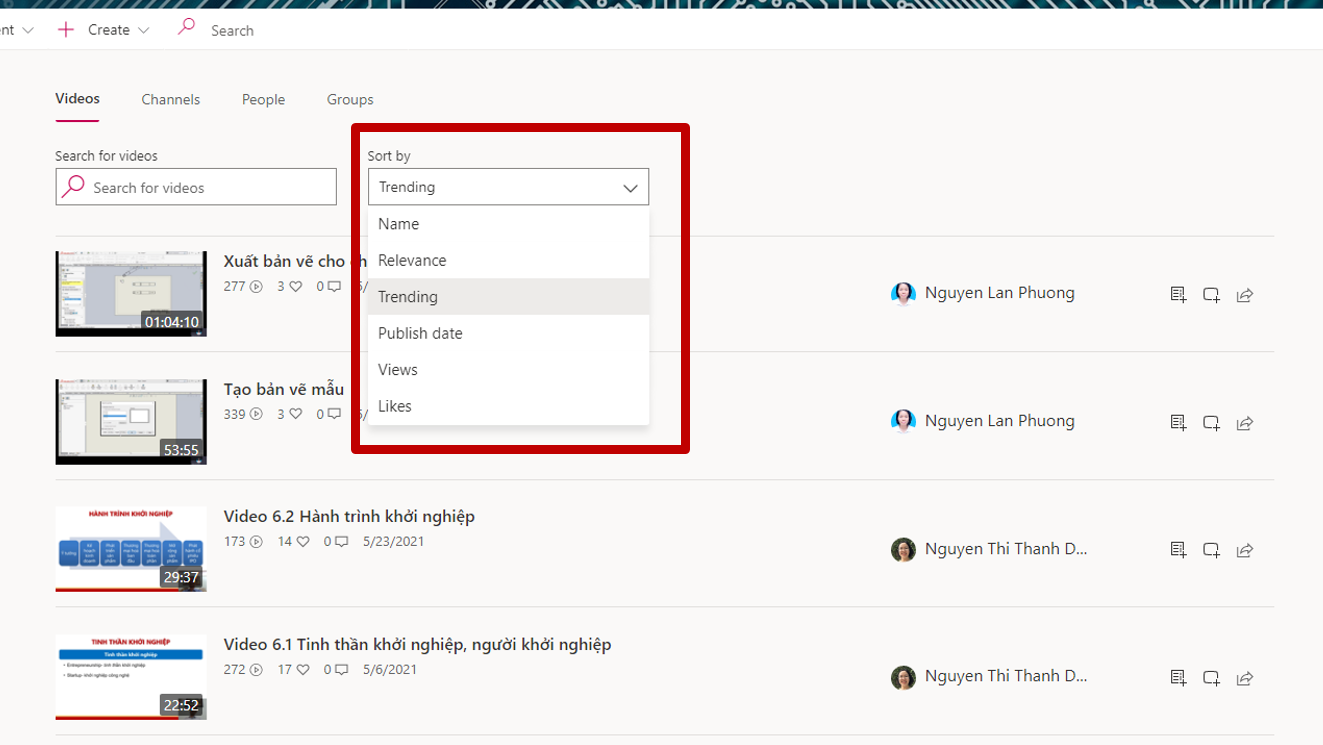Click comment icon under Video 6.1 title

tap(341, 670)
